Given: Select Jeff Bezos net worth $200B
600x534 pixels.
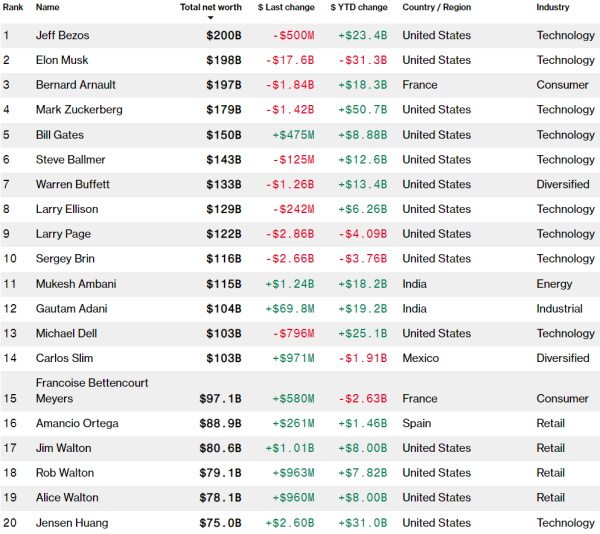Looking at the screenshot, I should (x=224, y=36).
